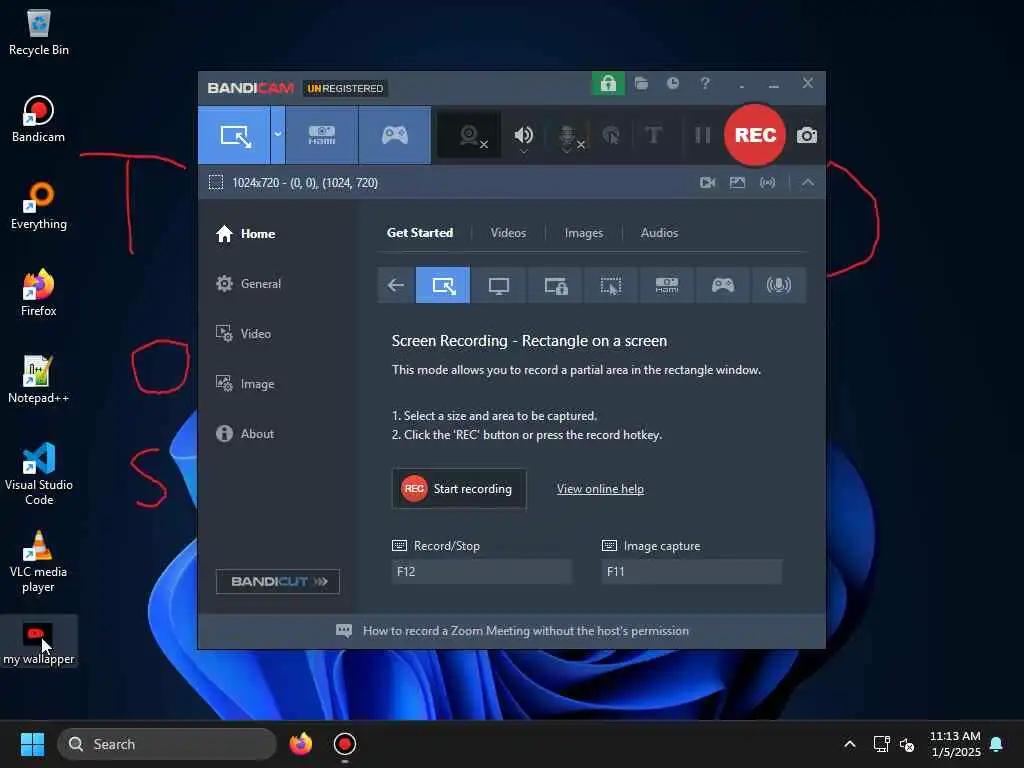The width and height of the screenshot is (1024, 768).
Task: Click back arrow in mode selector
Action: pos(396,285)
